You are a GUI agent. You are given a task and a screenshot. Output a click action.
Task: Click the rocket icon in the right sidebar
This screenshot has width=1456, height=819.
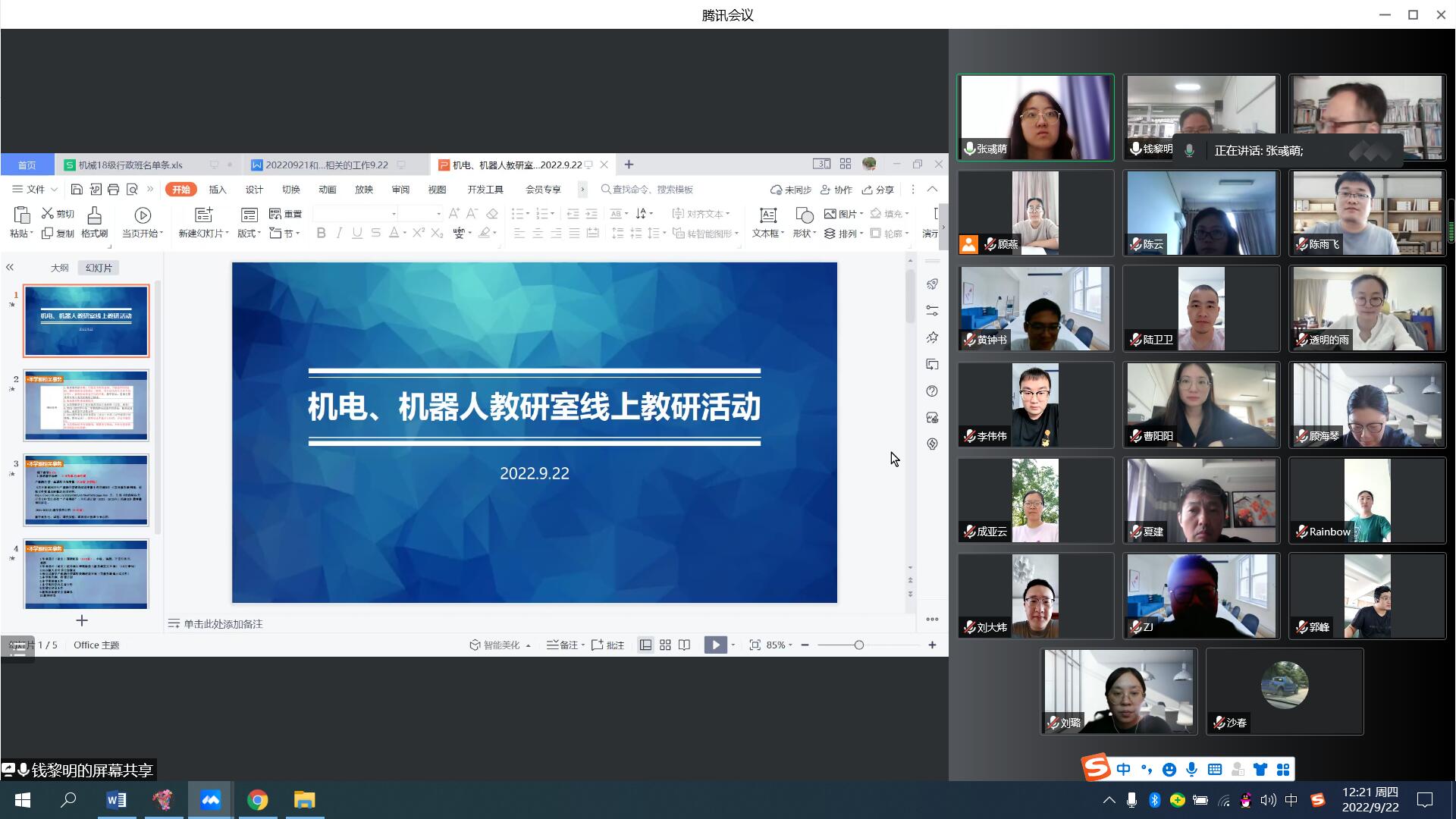tap(932, 284)
